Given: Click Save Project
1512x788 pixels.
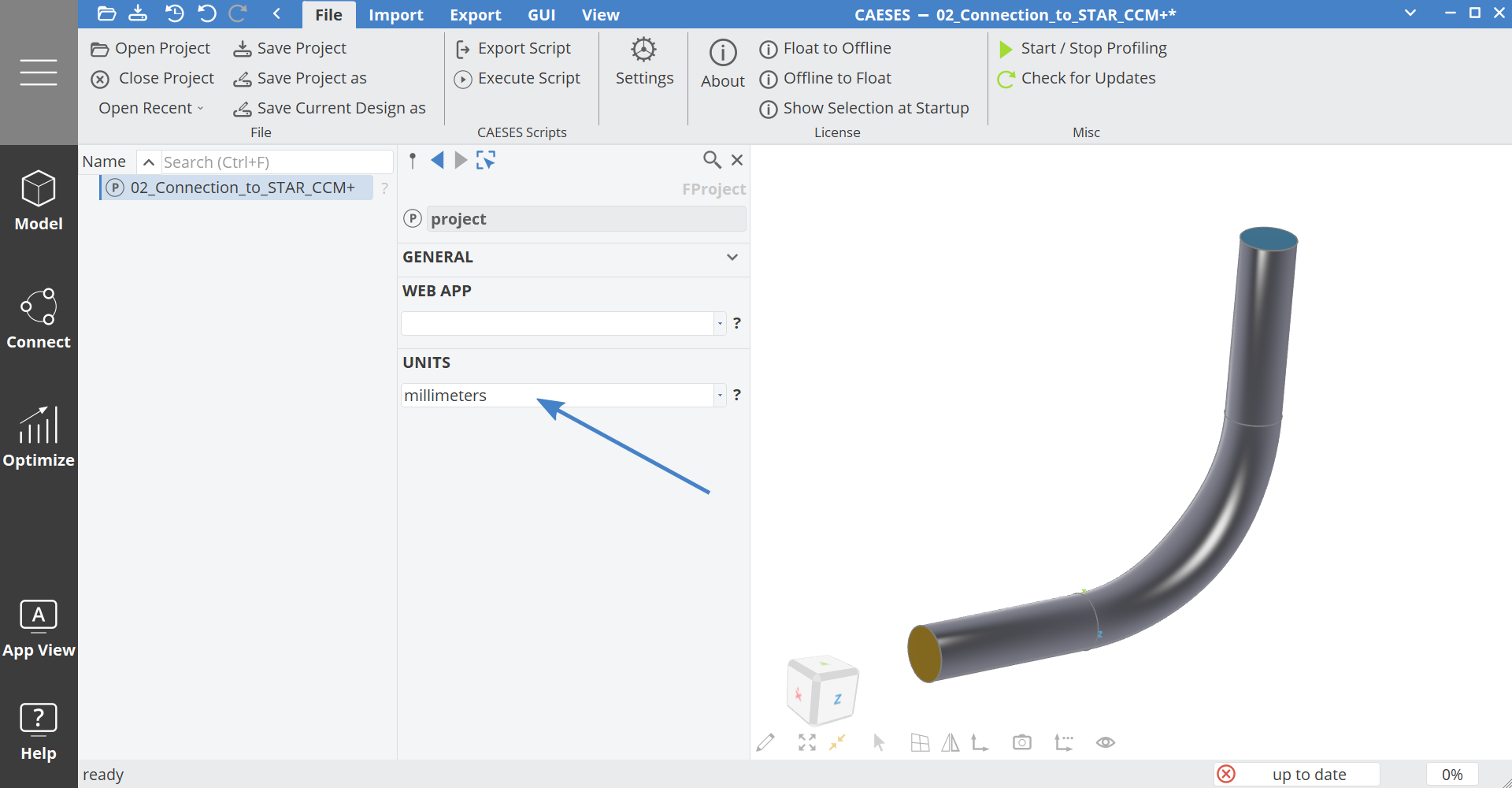Looking at the screenshot, I should [x=290, y=48].
